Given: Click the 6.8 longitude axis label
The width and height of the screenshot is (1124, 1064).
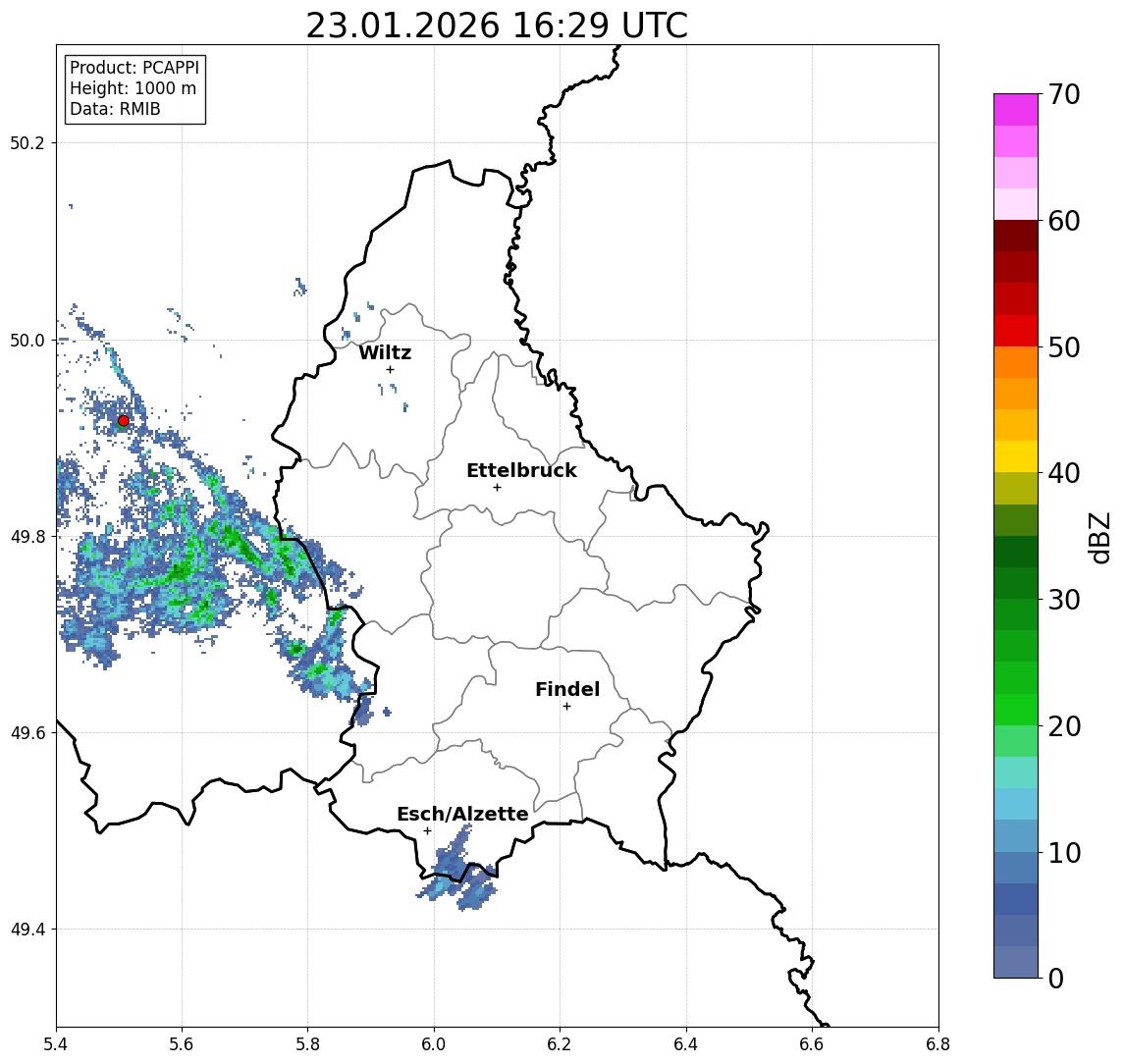Looking at the screenshot, I should [x=938, y=1044].
